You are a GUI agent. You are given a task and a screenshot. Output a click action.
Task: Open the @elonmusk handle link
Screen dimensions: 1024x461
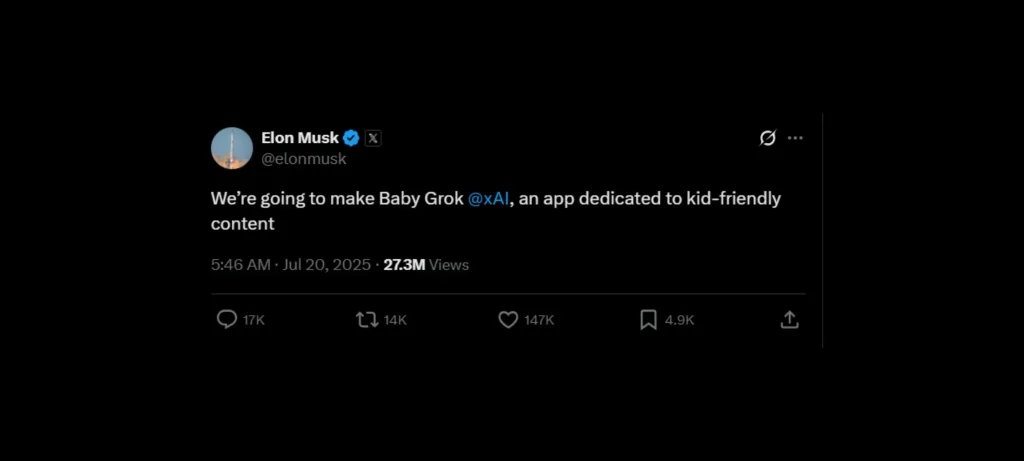tap(304, 158)
